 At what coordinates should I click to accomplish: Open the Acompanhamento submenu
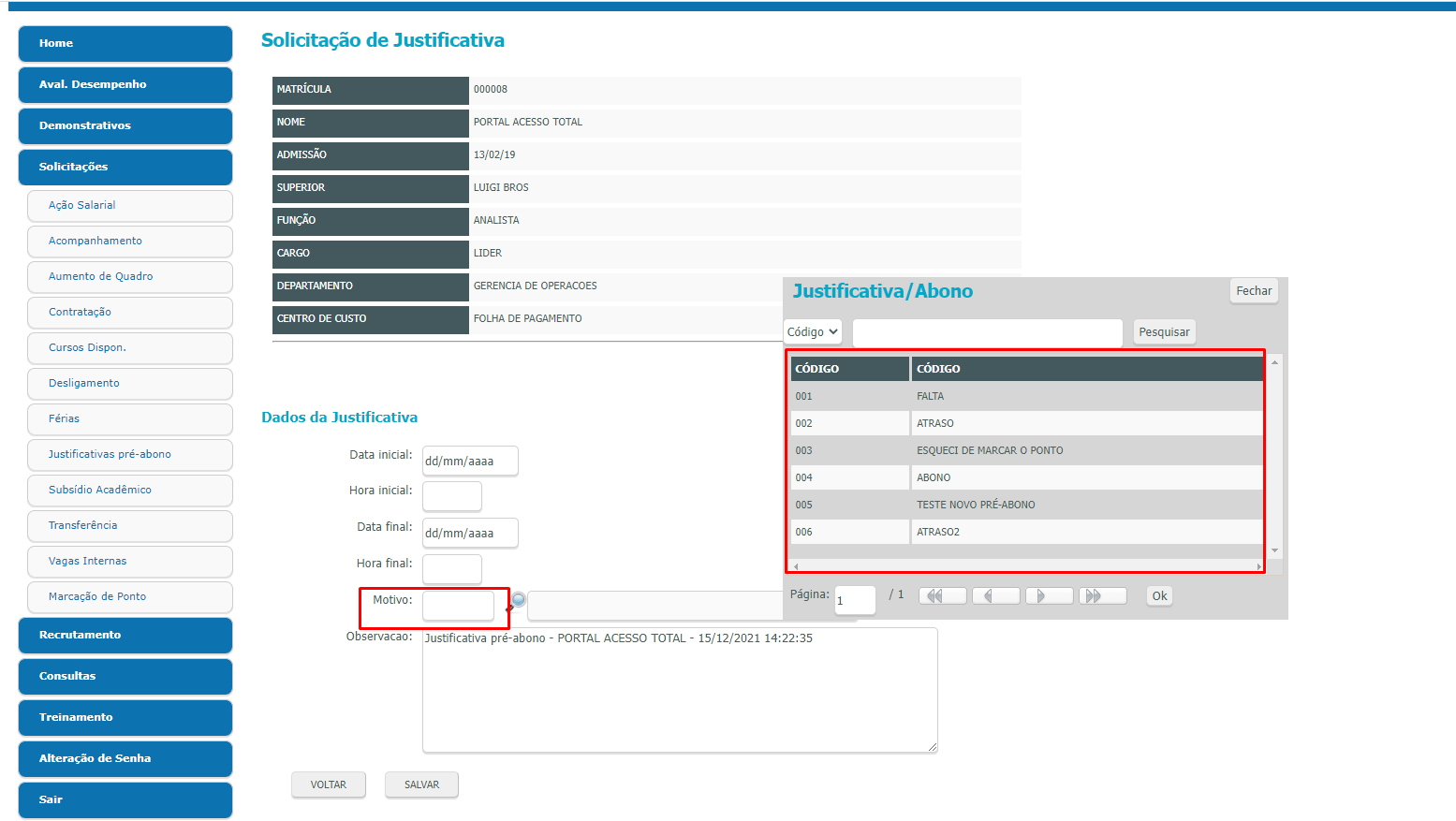coord(130,241)
